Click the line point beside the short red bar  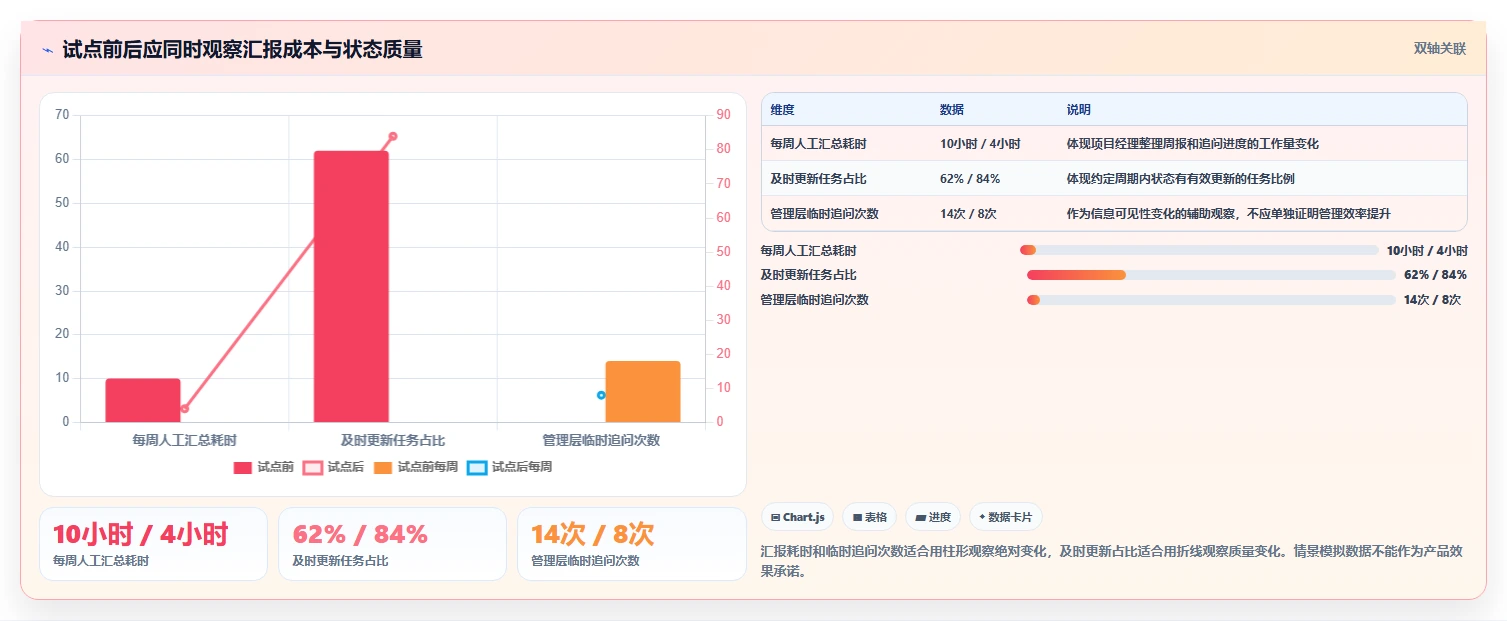click(x=185, y=409)
